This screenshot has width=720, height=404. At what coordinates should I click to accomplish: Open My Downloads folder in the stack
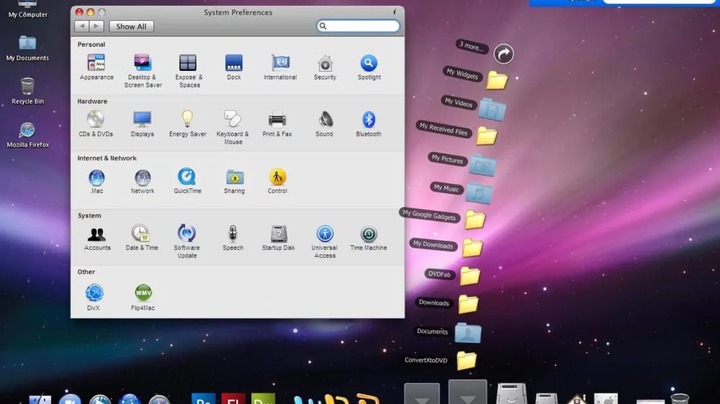point(472,248)
